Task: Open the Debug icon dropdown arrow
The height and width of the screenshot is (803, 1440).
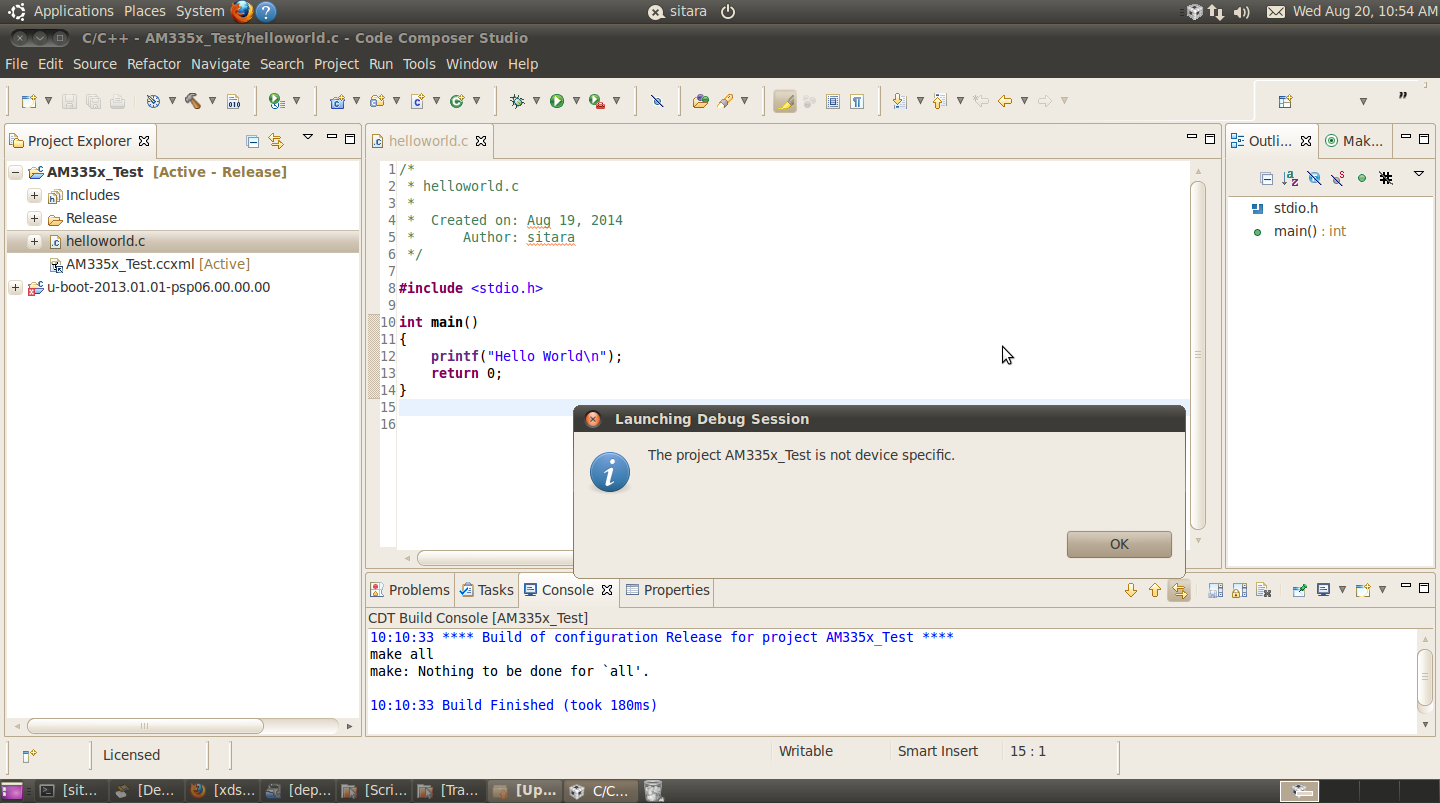Action: pyautogui.click(x=536, y=101)
